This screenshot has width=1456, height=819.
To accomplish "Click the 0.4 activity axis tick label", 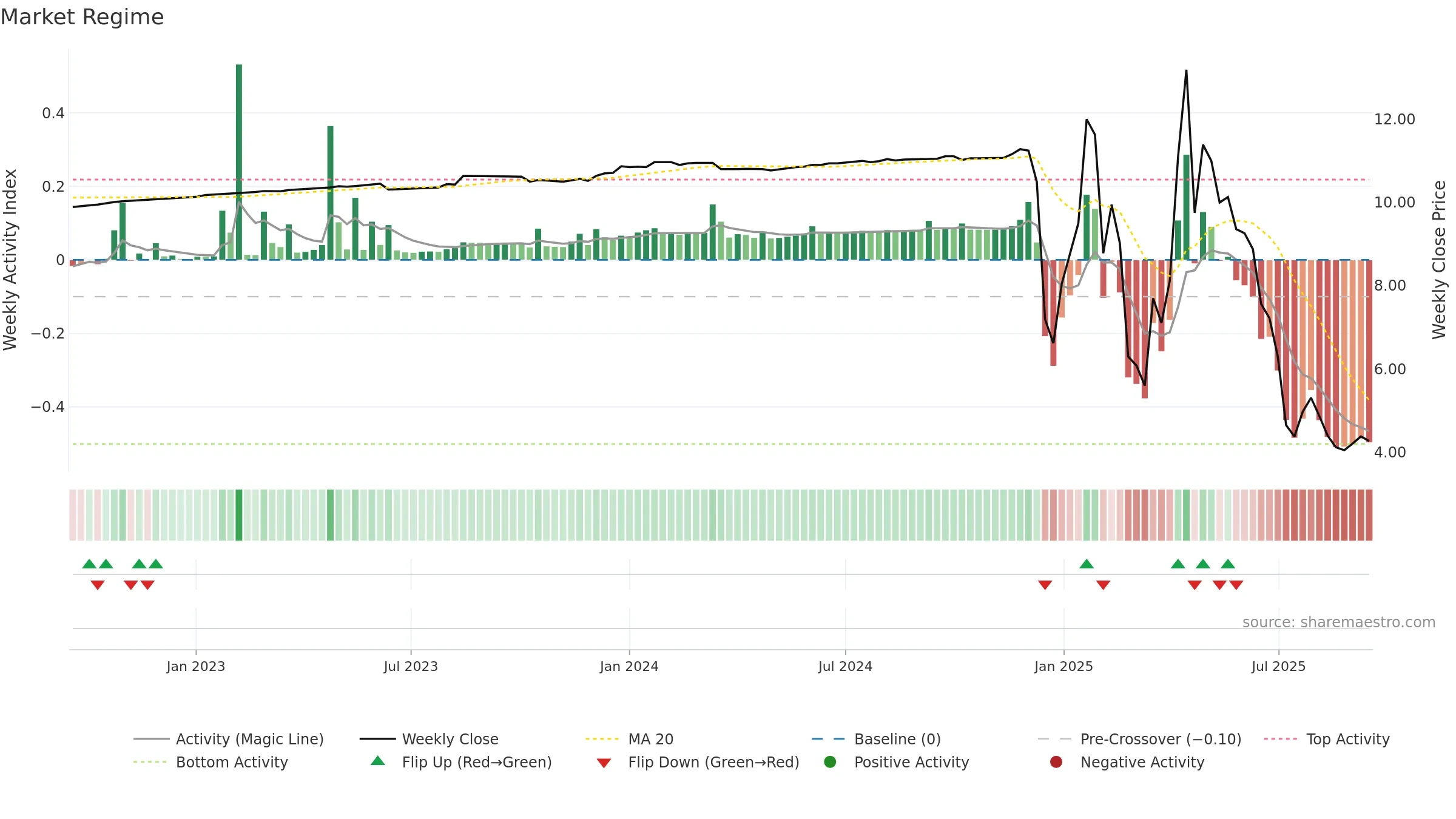I will [x=53, y=113].
